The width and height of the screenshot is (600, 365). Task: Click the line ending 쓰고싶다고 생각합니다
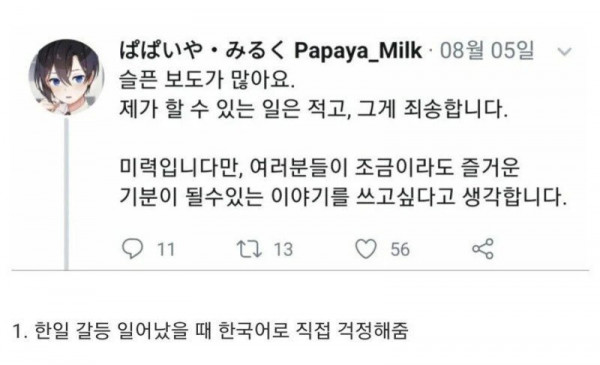pyautogui.click(x=343, y=197)
